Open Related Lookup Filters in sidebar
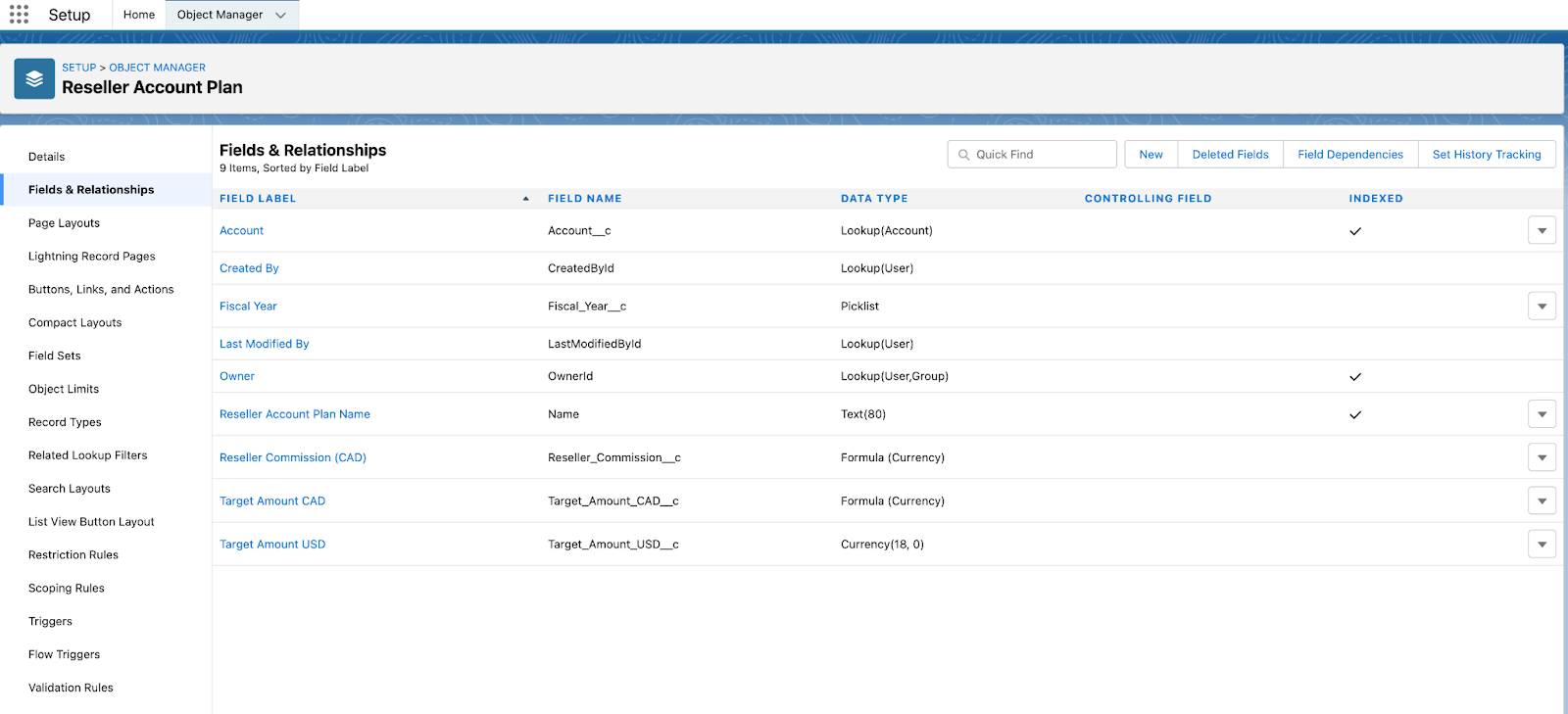1568x714 pixels. point(88,455)
